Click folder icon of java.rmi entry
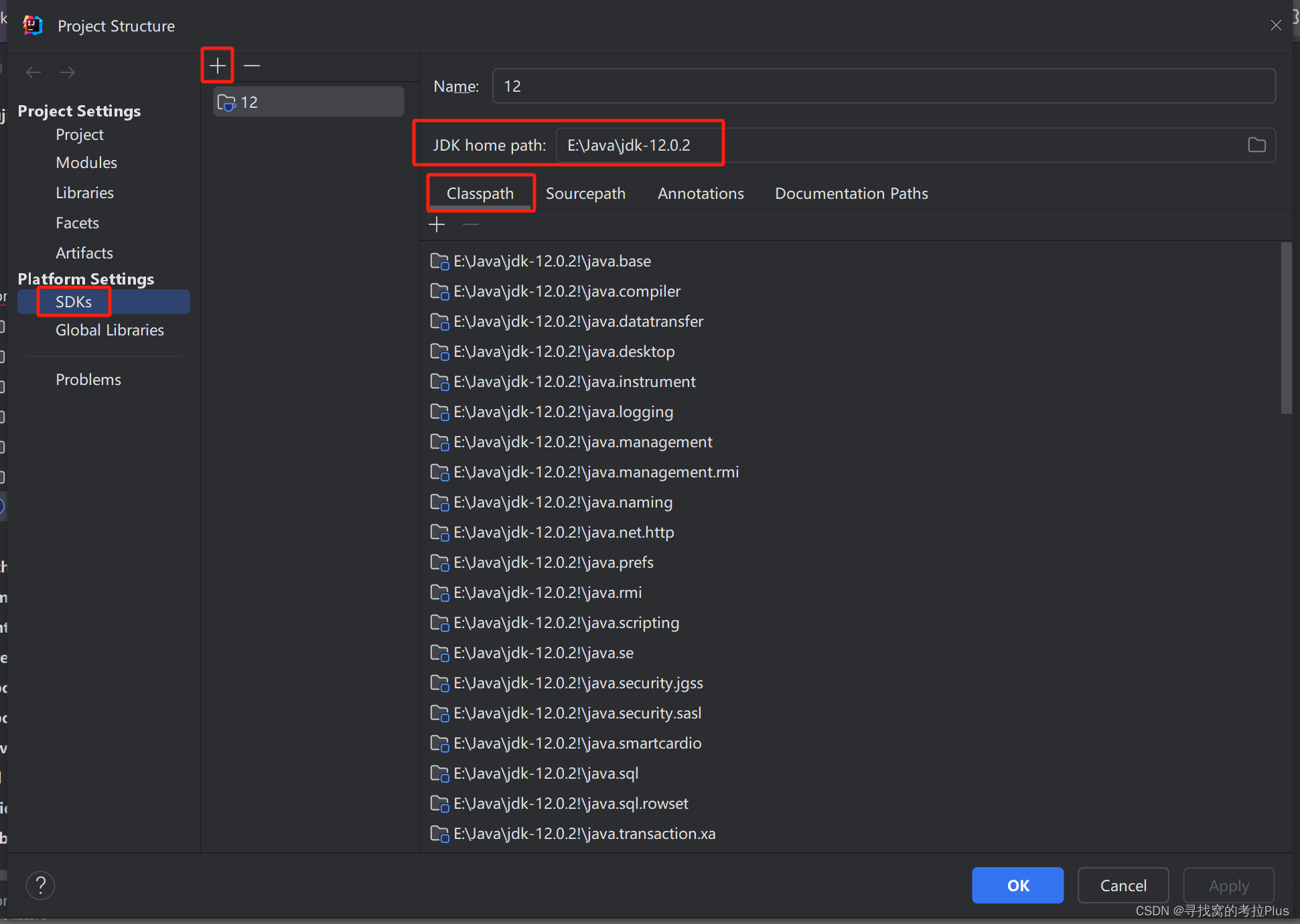The height and width of the screenshot is (924, 1300). (439, 593)
